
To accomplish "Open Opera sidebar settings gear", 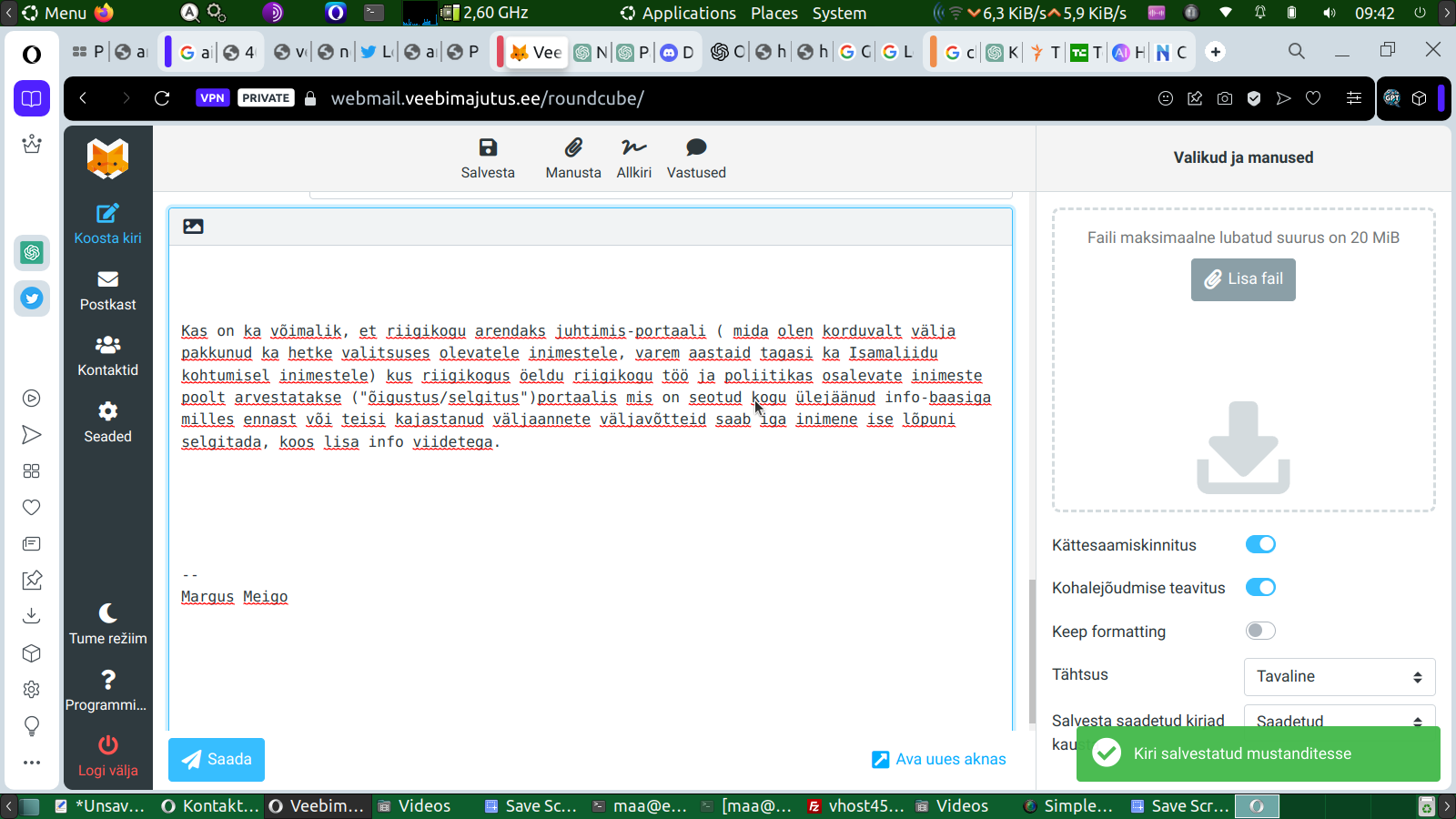I will coord(32,689).
